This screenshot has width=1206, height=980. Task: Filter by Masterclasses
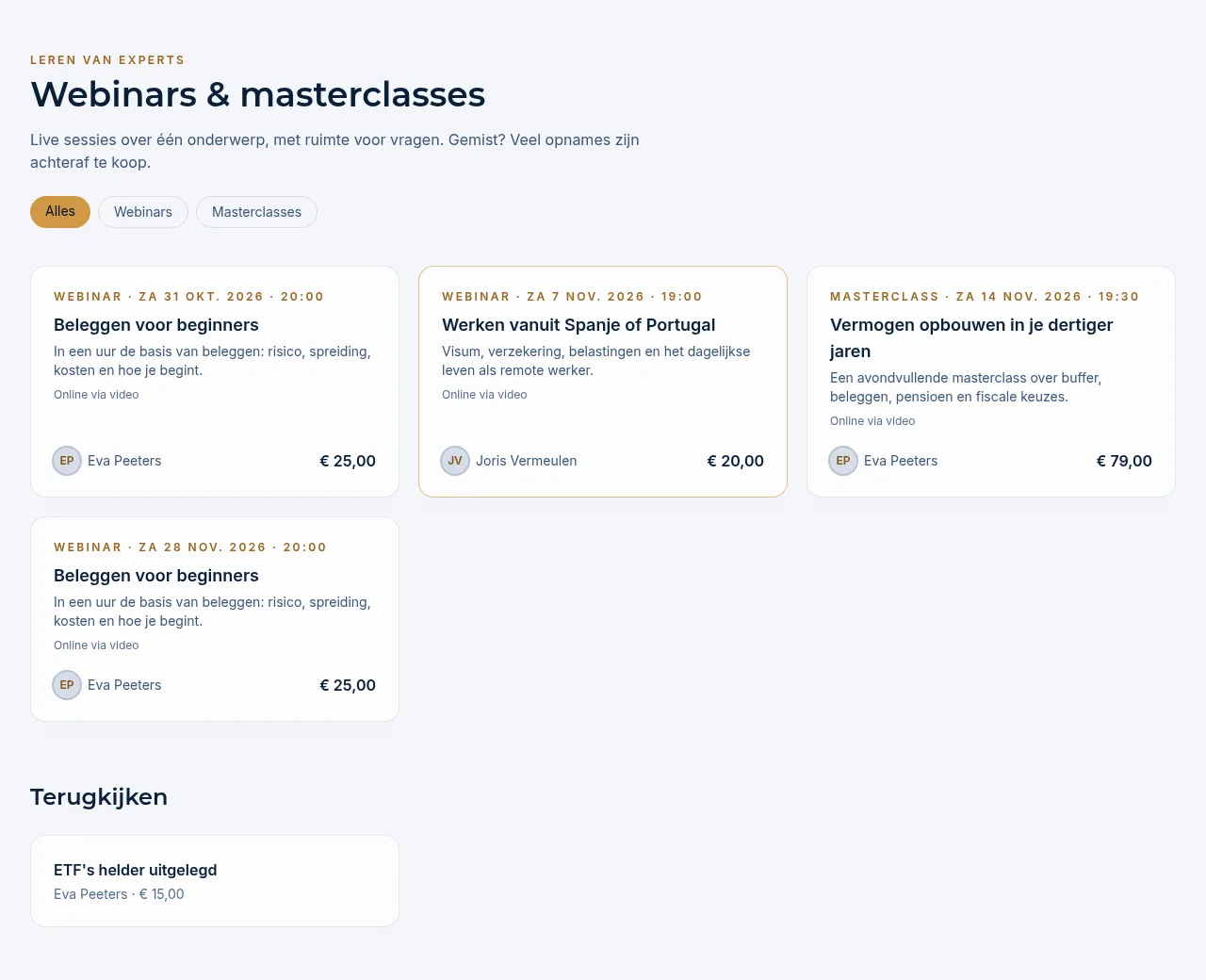pyautogui.click(x=256, y=212)
